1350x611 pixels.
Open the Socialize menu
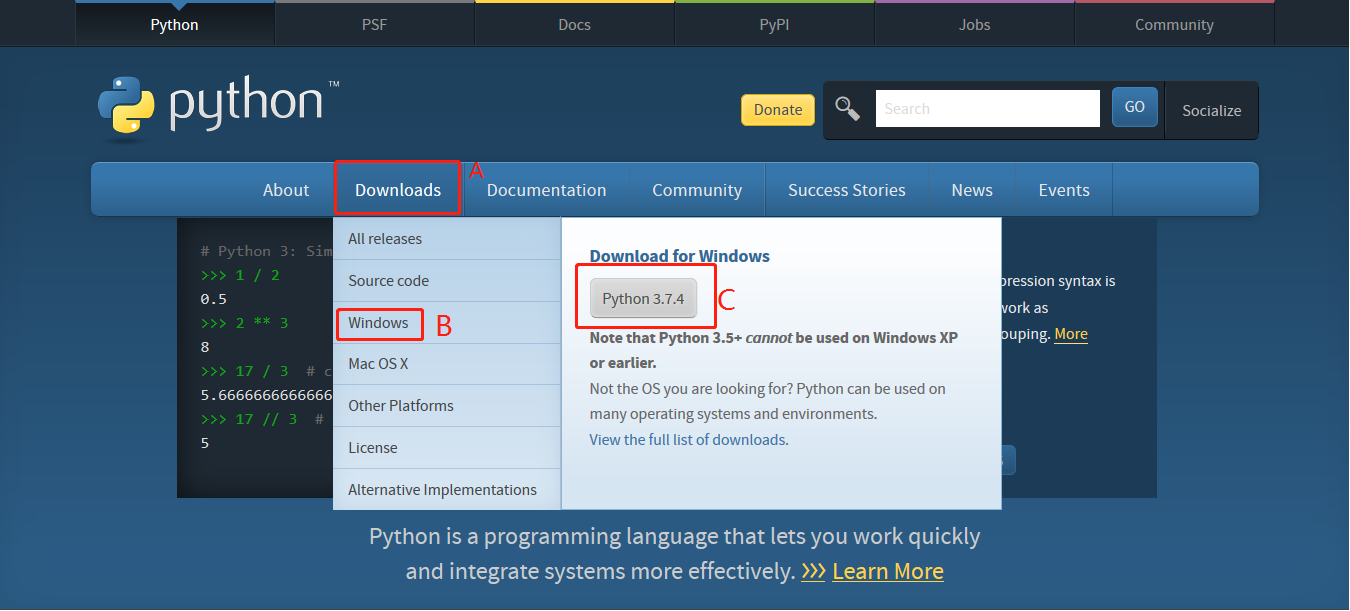coord(1211,110)
